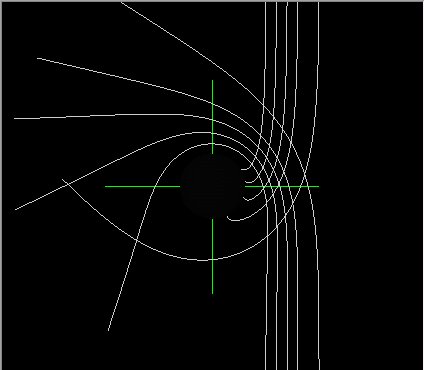
Task: Click the dark circular disc at center
Action: (212, 186)
